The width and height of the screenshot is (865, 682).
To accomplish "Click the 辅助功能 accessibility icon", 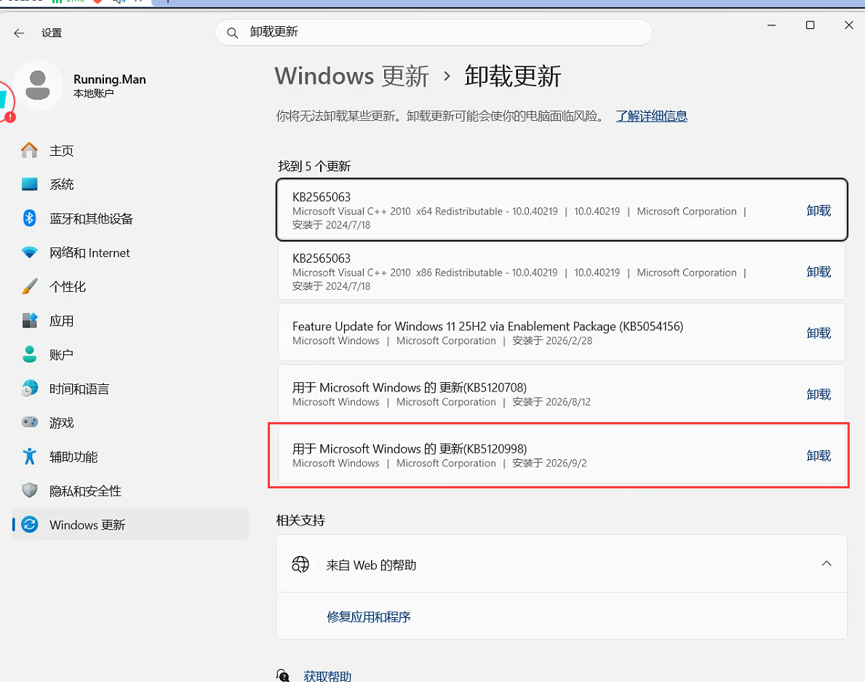I will coord(29,456).
